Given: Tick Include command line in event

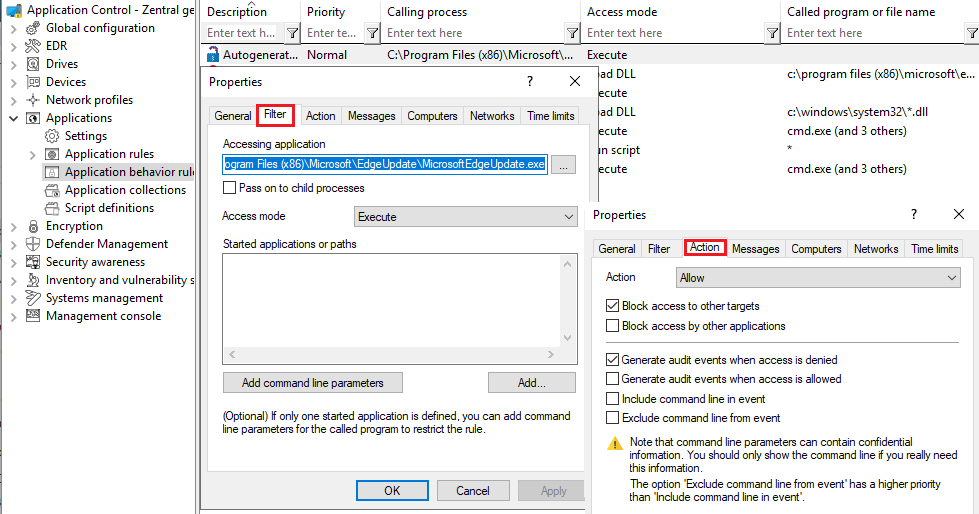Looking at the screenshot, I should click(613, 399).
